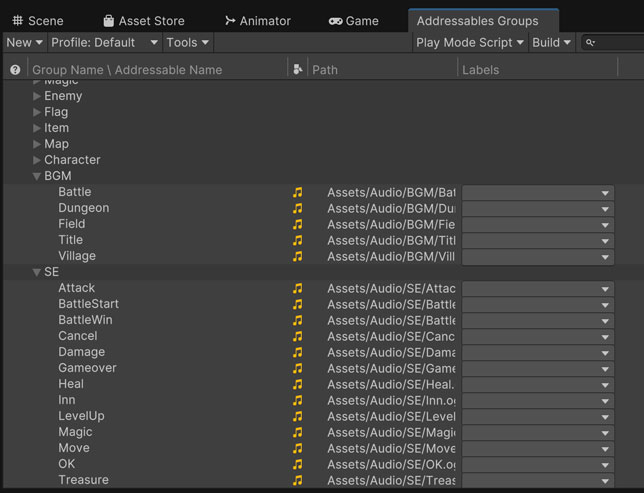The width and height of the screenshot is (644, 493).
Task: Click the asset type column header icon
Action: click(298, 69)
